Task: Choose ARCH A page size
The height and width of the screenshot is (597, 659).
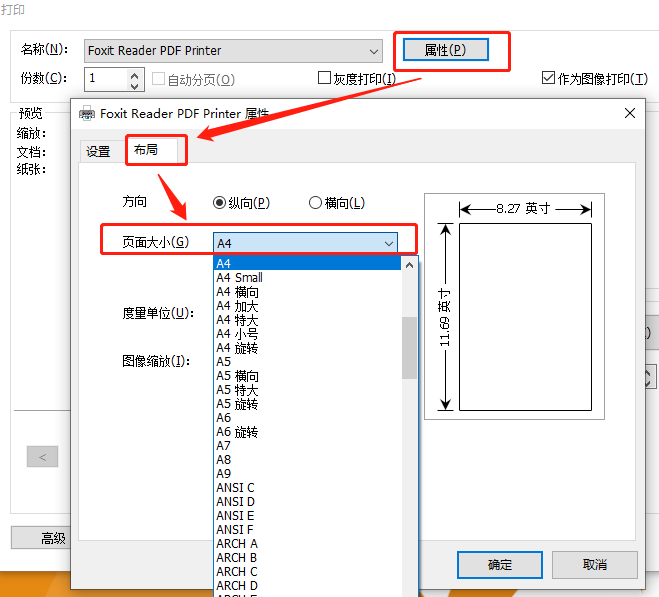Action: [308, 544]
